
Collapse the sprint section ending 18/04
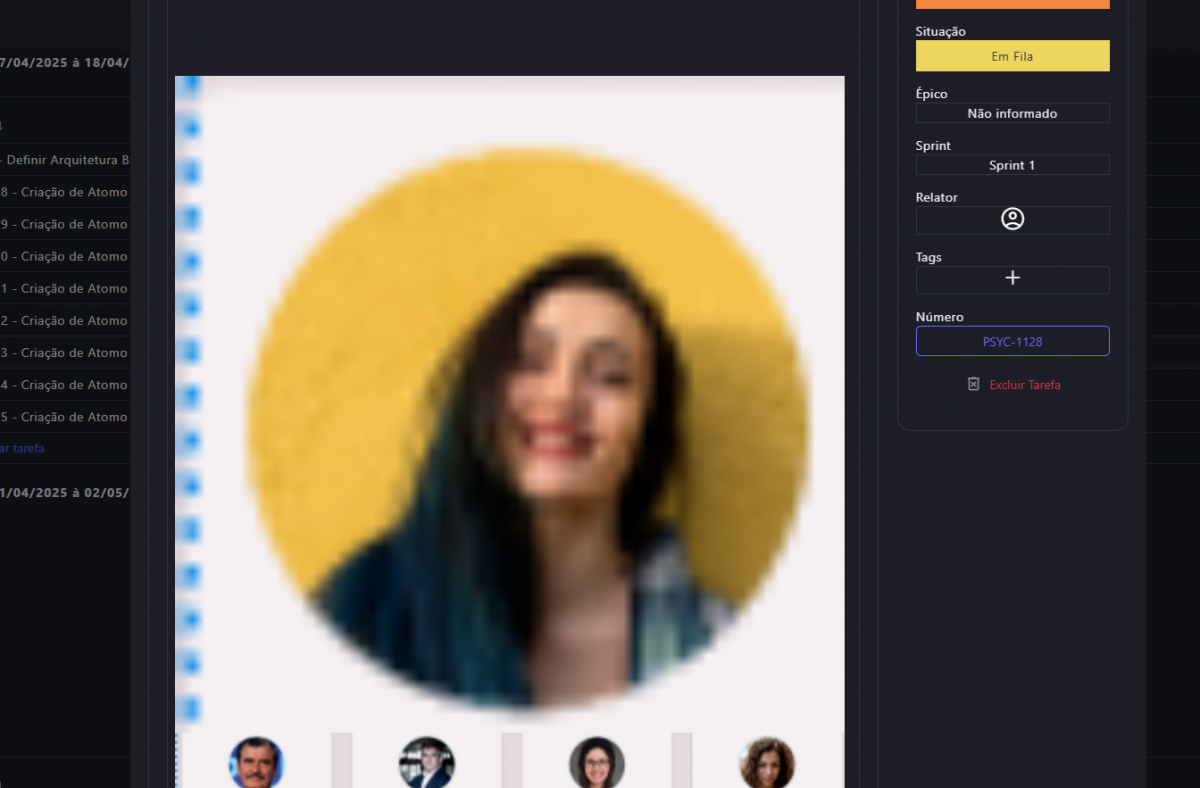click(64, 62)
